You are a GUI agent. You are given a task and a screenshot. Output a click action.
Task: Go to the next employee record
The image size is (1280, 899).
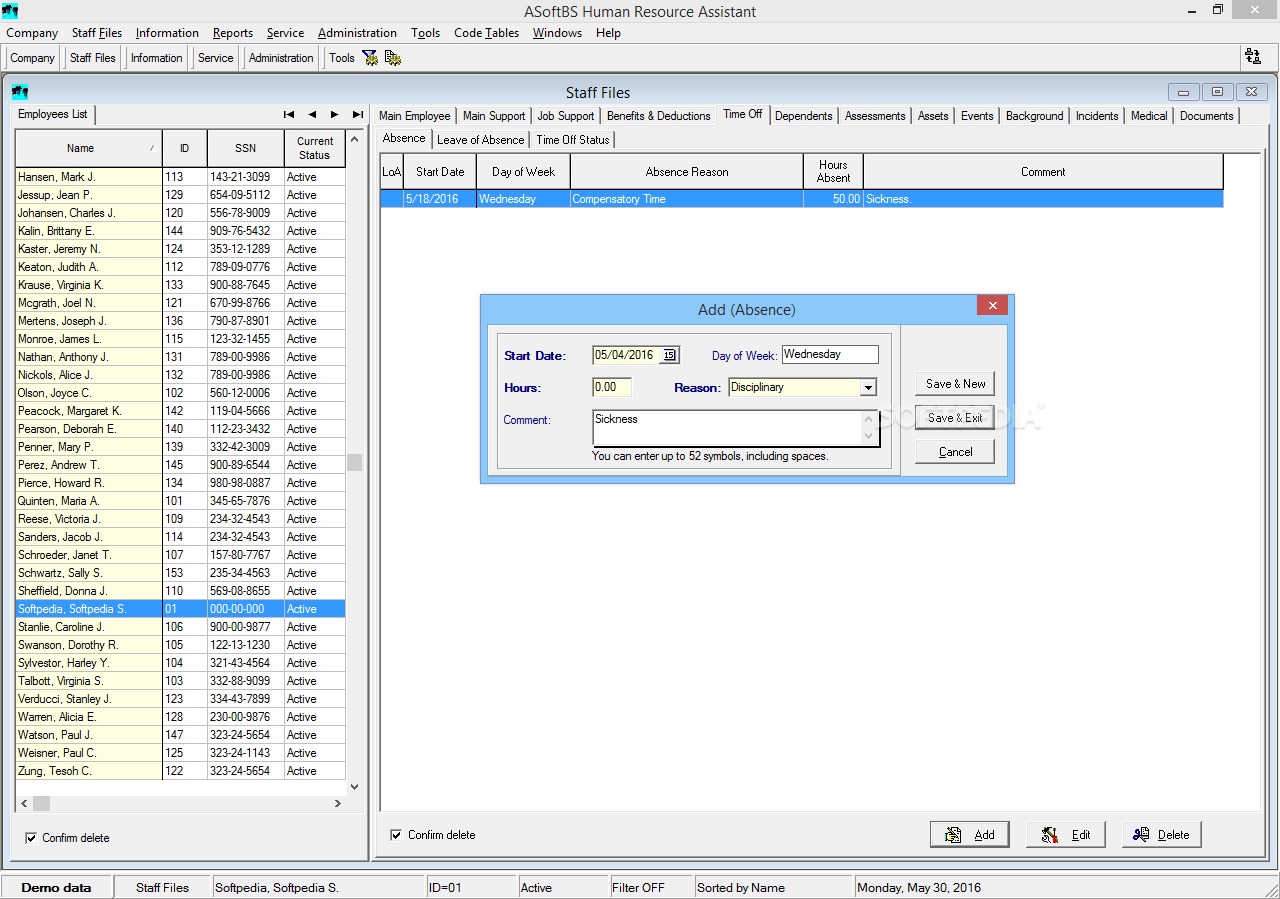click(335, 114)
